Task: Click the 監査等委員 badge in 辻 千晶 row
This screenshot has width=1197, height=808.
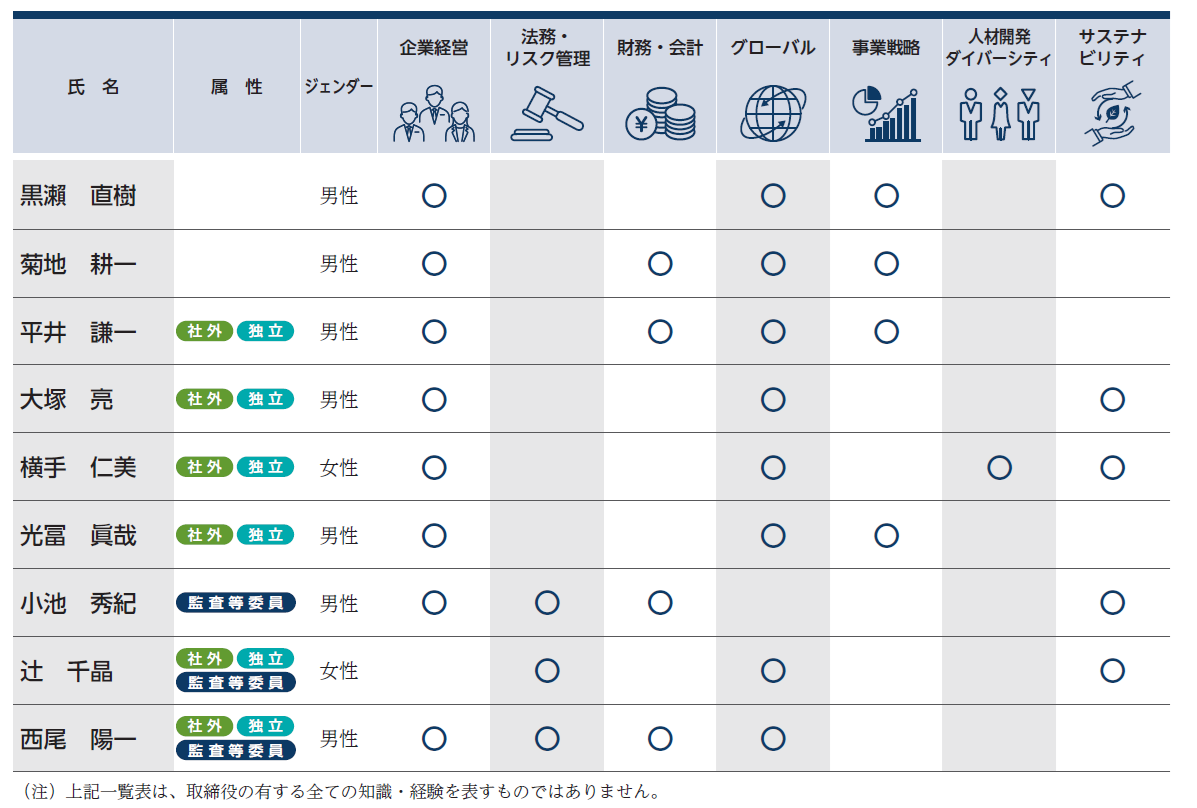Action: pyautogui.click(x=236, y=683)
